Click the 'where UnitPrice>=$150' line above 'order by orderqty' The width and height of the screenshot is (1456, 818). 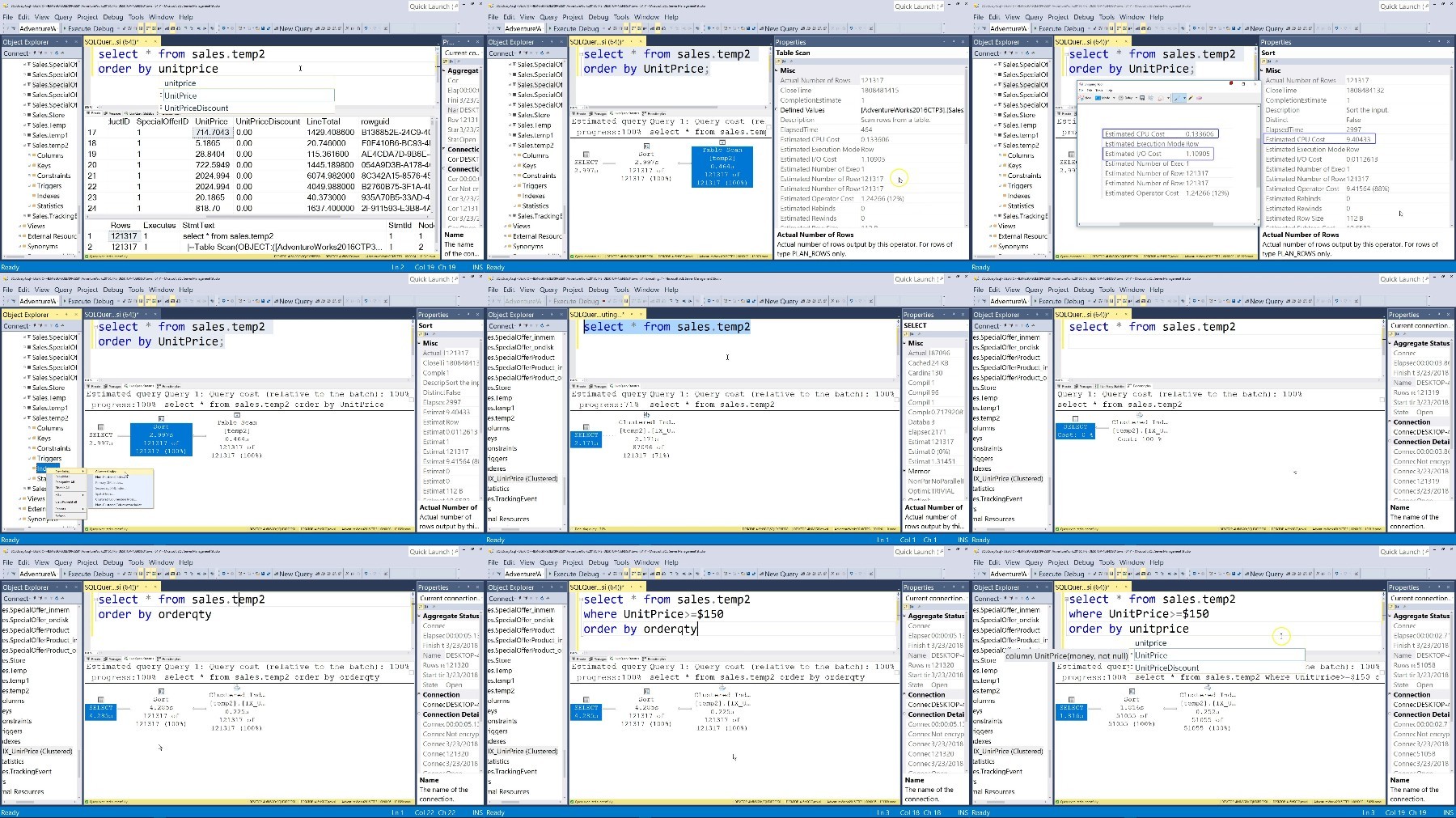[x=654, y=614]
